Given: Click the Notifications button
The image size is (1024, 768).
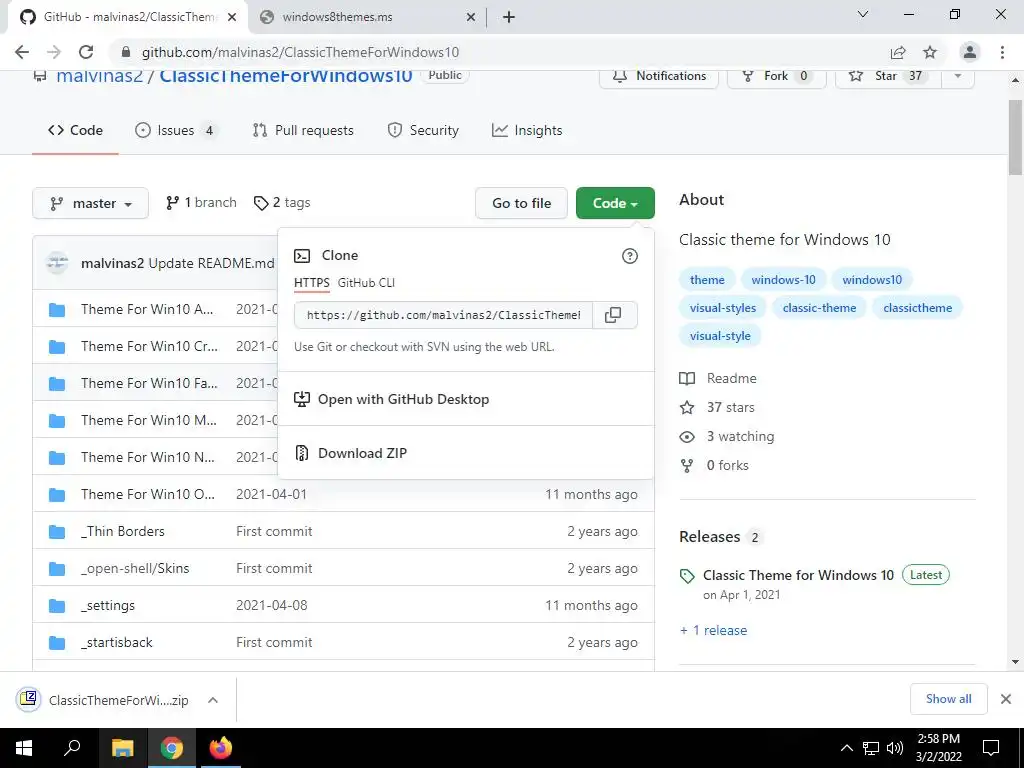Looking at the screenshot, I should 659,76.
